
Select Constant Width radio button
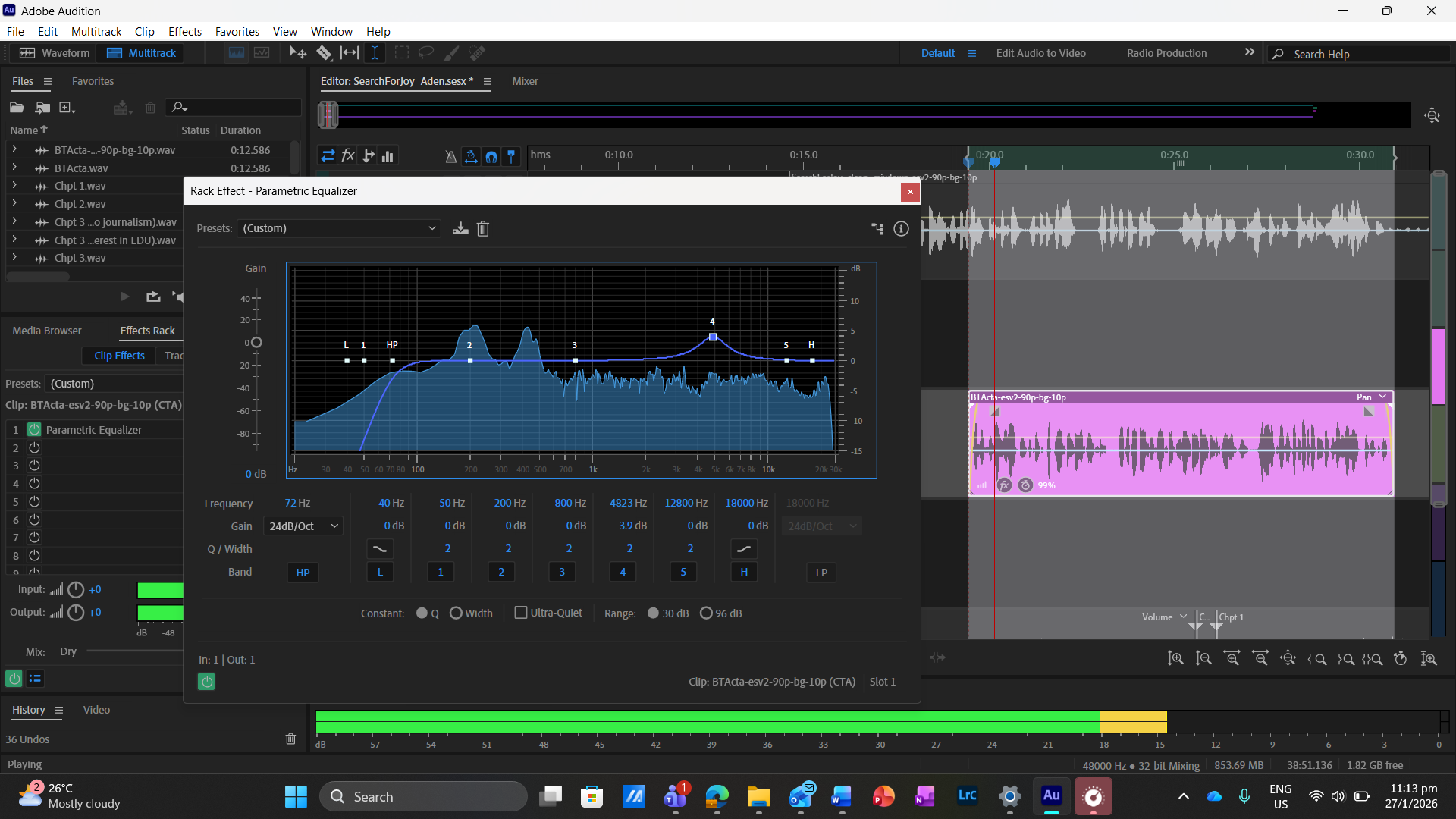click(x=456, y=613)
